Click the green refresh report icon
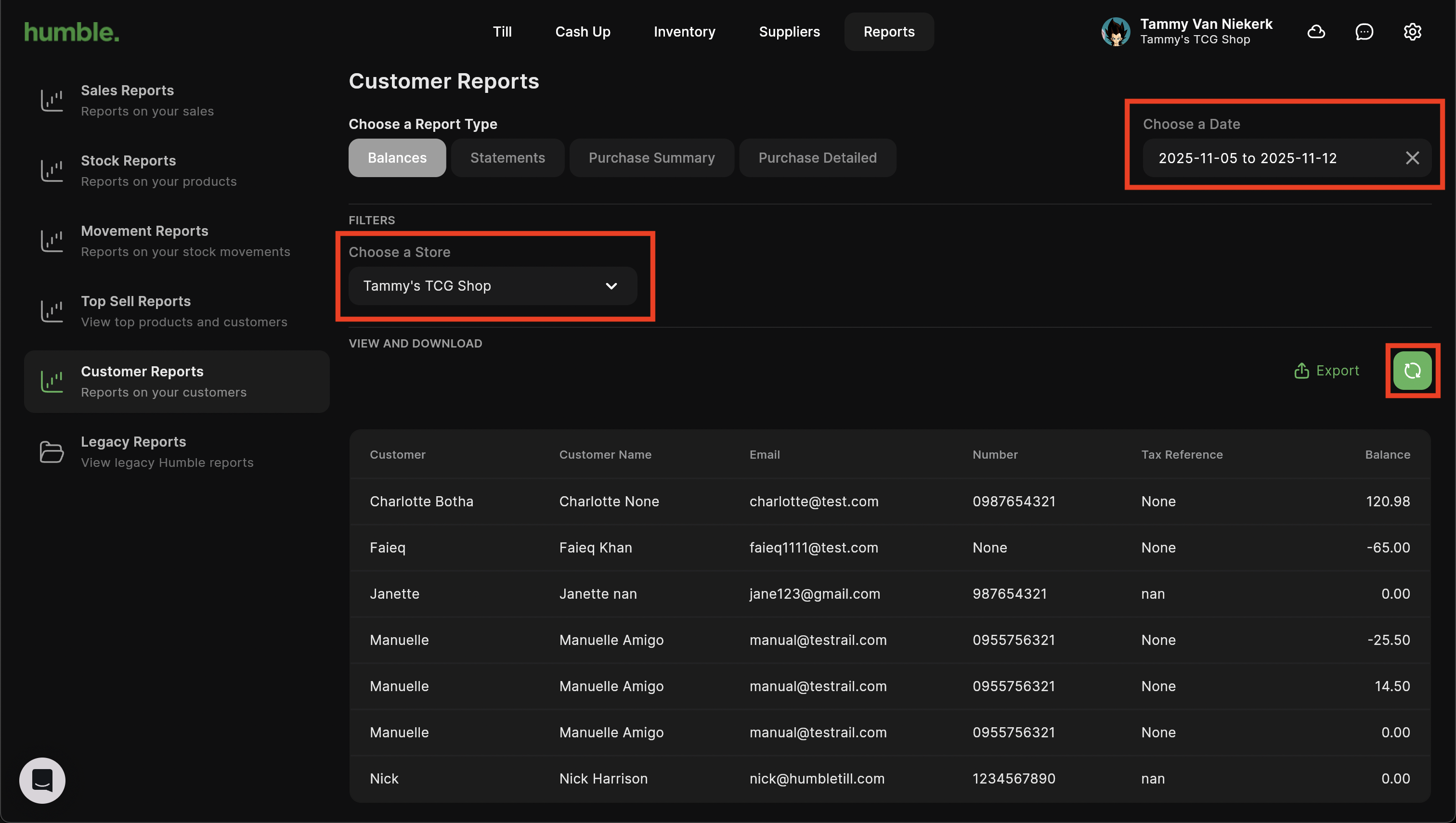 1411,370
